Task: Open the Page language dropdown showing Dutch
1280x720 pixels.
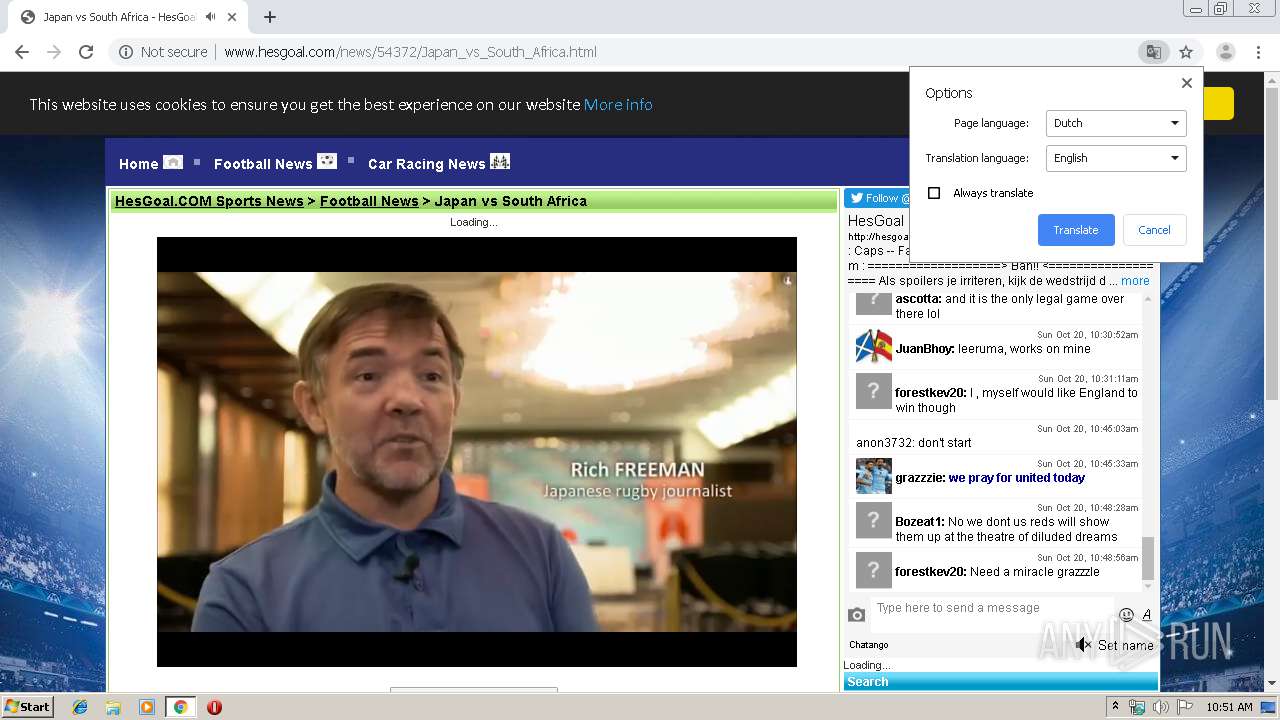Action: click(1116, 123)
